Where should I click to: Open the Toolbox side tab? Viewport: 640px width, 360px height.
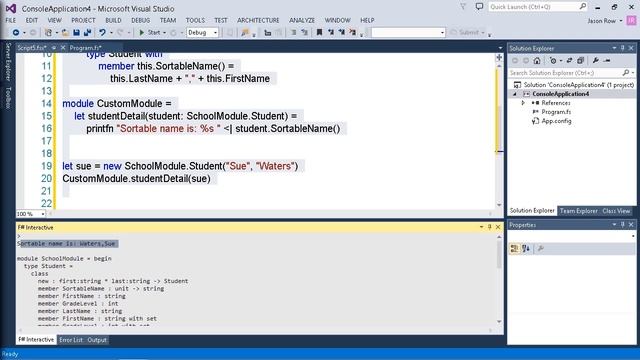tap(8, 98)
